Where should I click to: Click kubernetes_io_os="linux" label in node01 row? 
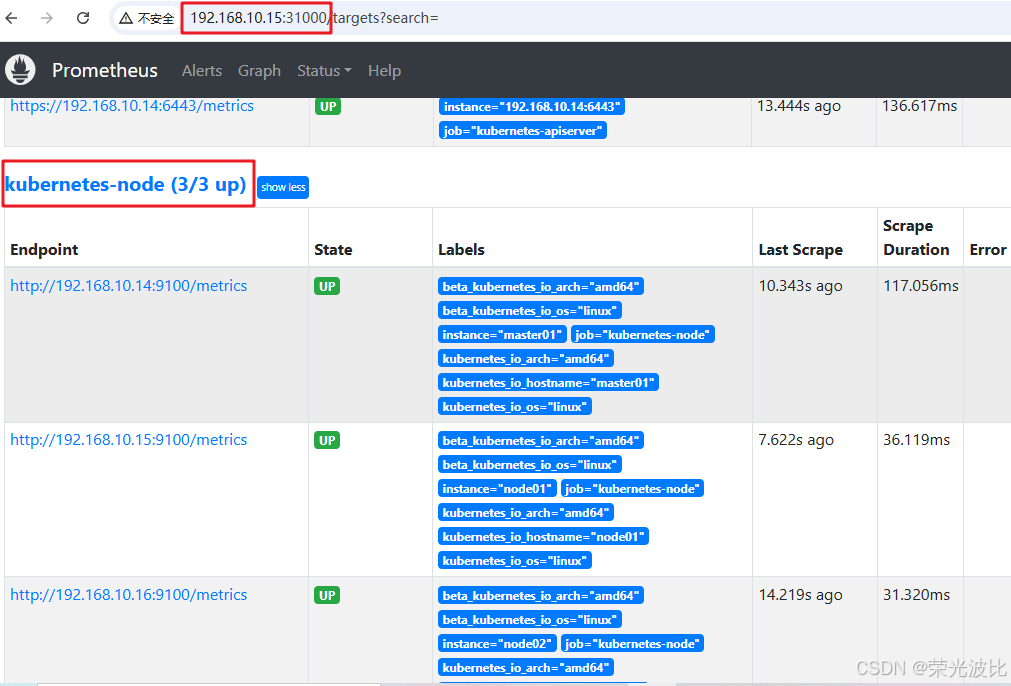click(515, 560)
